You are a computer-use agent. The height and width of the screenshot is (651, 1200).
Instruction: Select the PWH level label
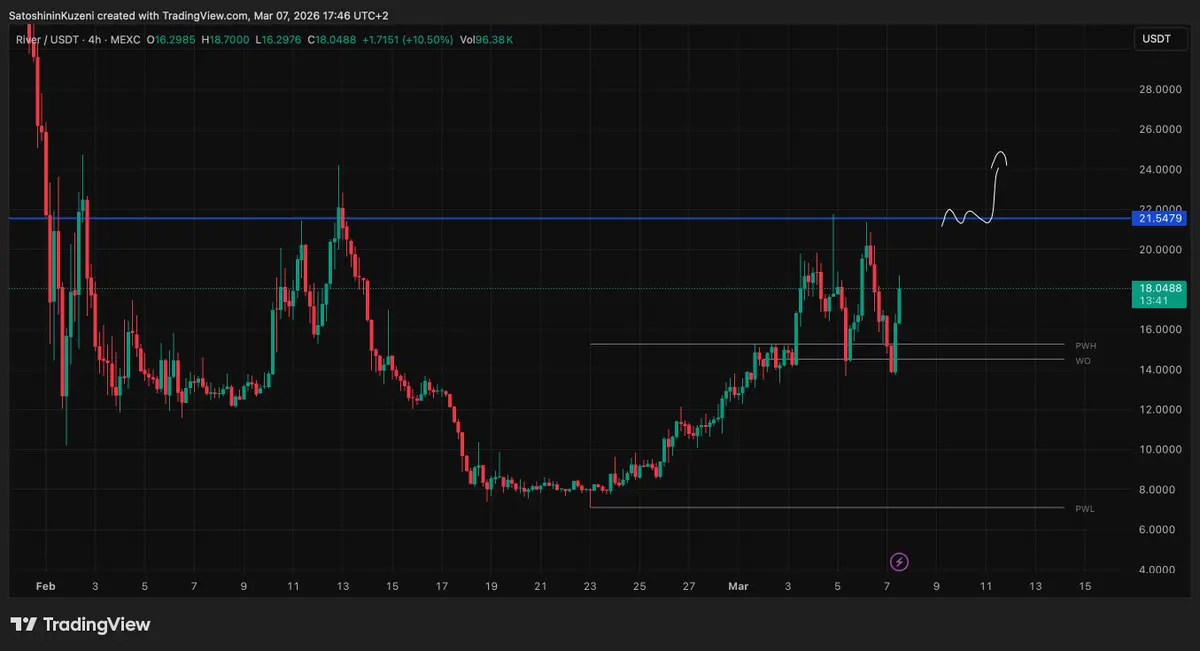1086,345
